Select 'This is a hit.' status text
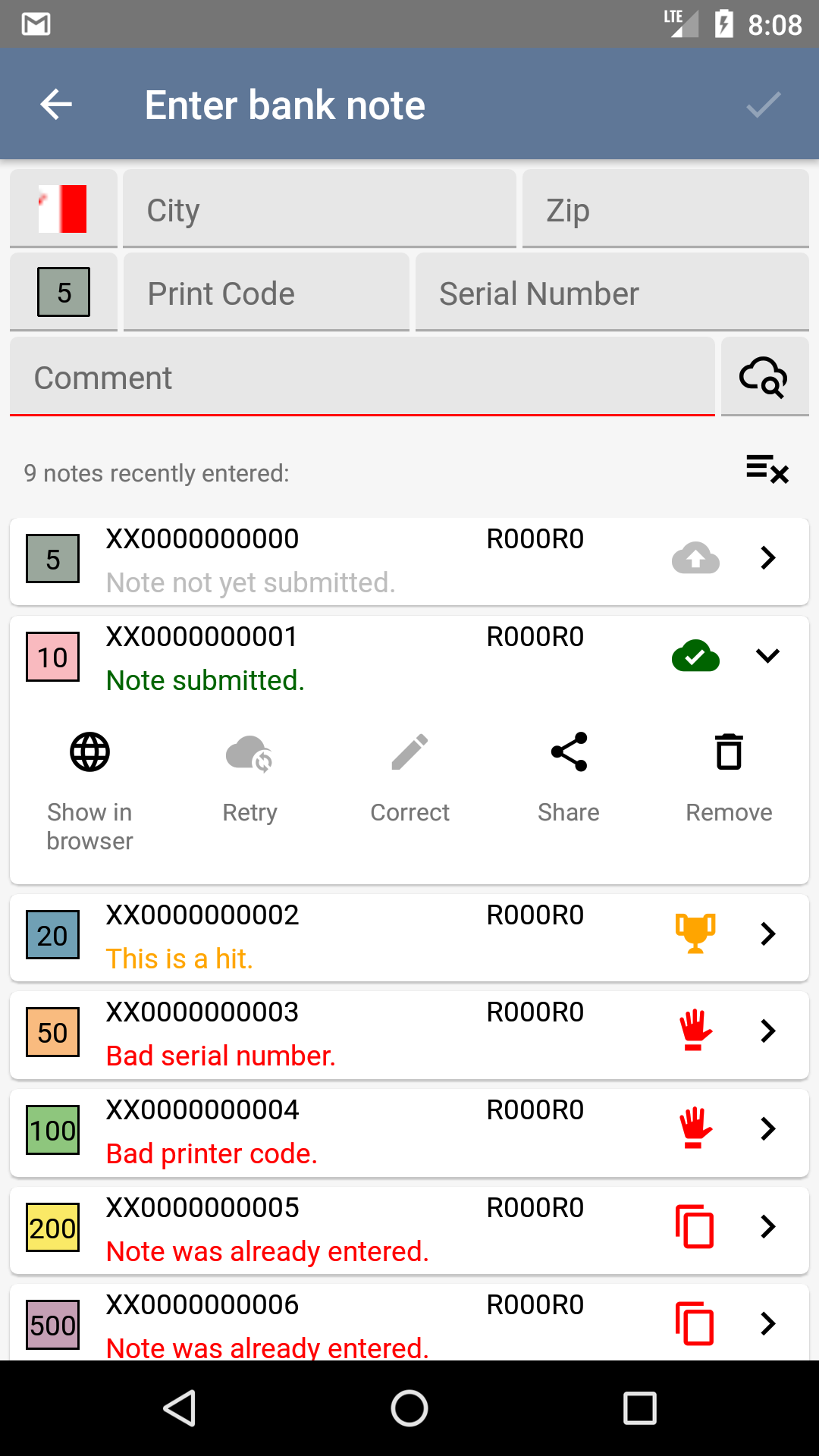Viewport: 819px width, 1456px height. point(179,959)
